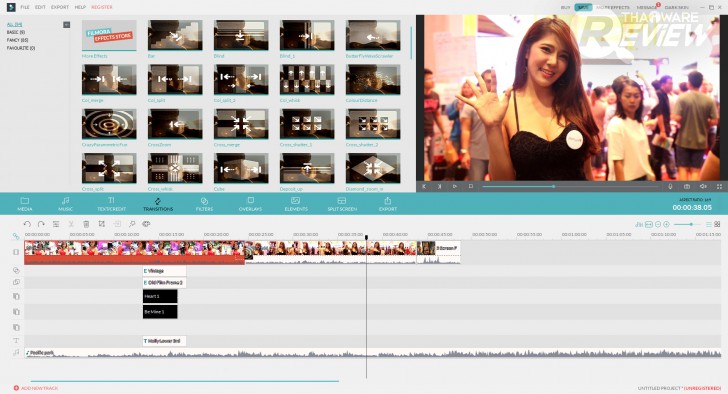
Task: Open the File menu
Action: (25, 7)
